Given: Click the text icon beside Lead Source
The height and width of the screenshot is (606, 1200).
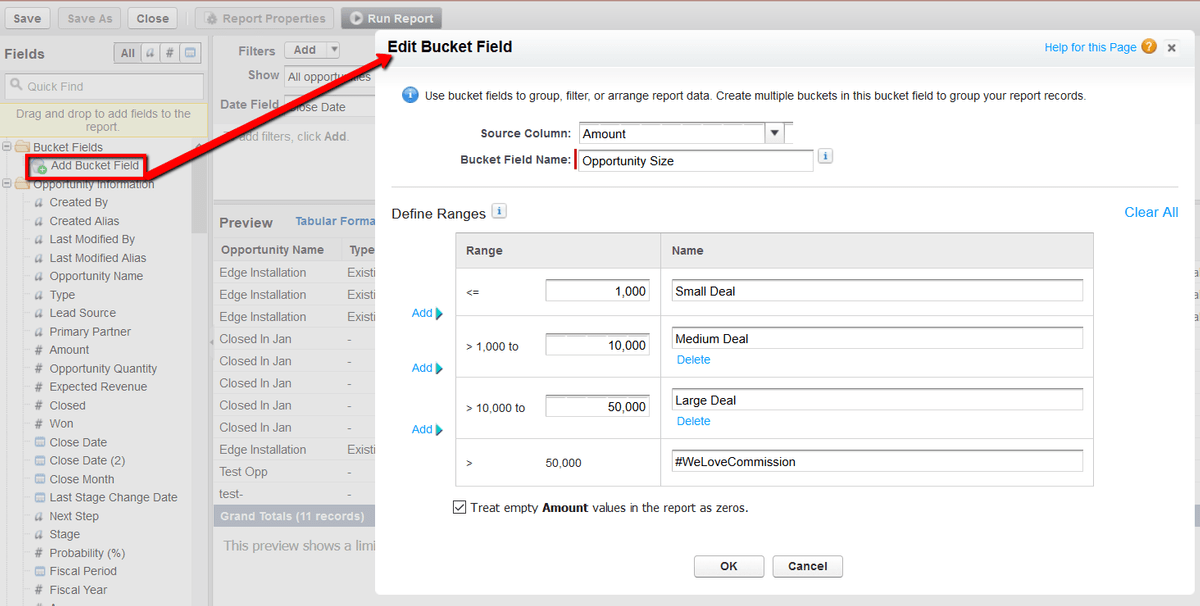Looking at the screenshot, I should coord(39,313).
